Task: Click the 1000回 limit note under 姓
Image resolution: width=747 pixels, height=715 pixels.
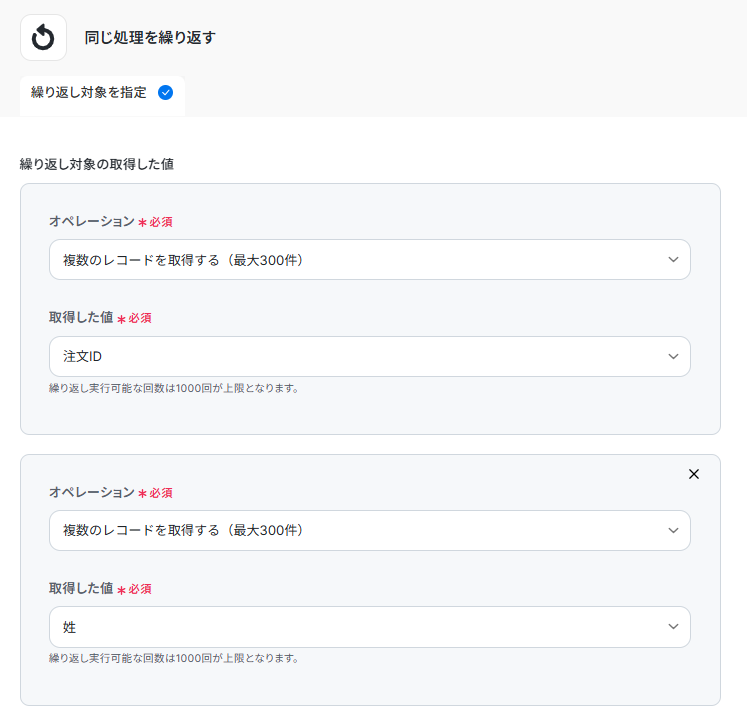Action: click(174, 658)
